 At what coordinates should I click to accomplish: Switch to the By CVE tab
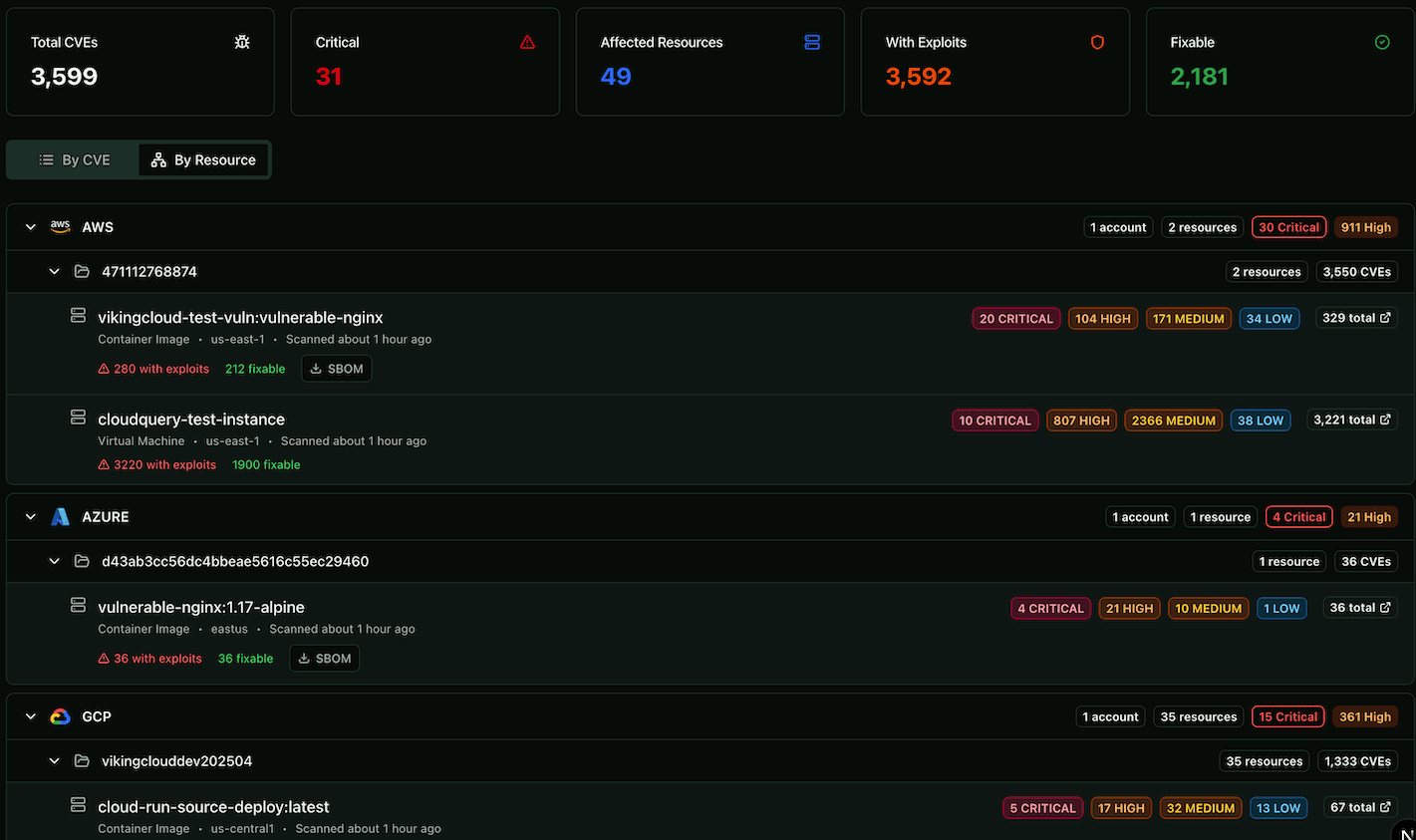[x=75, y=159]
